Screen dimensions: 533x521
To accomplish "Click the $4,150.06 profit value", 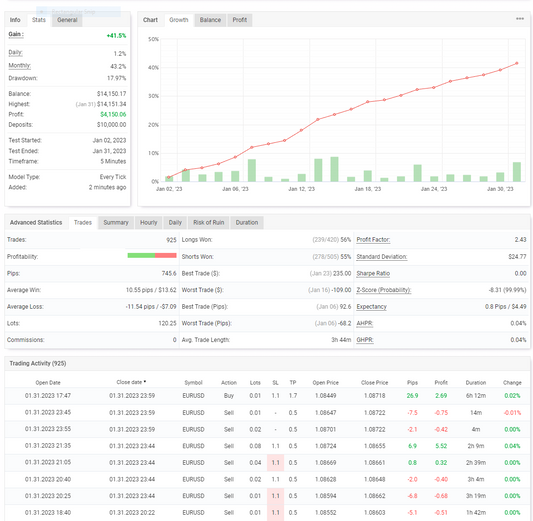I will point(113,115).
